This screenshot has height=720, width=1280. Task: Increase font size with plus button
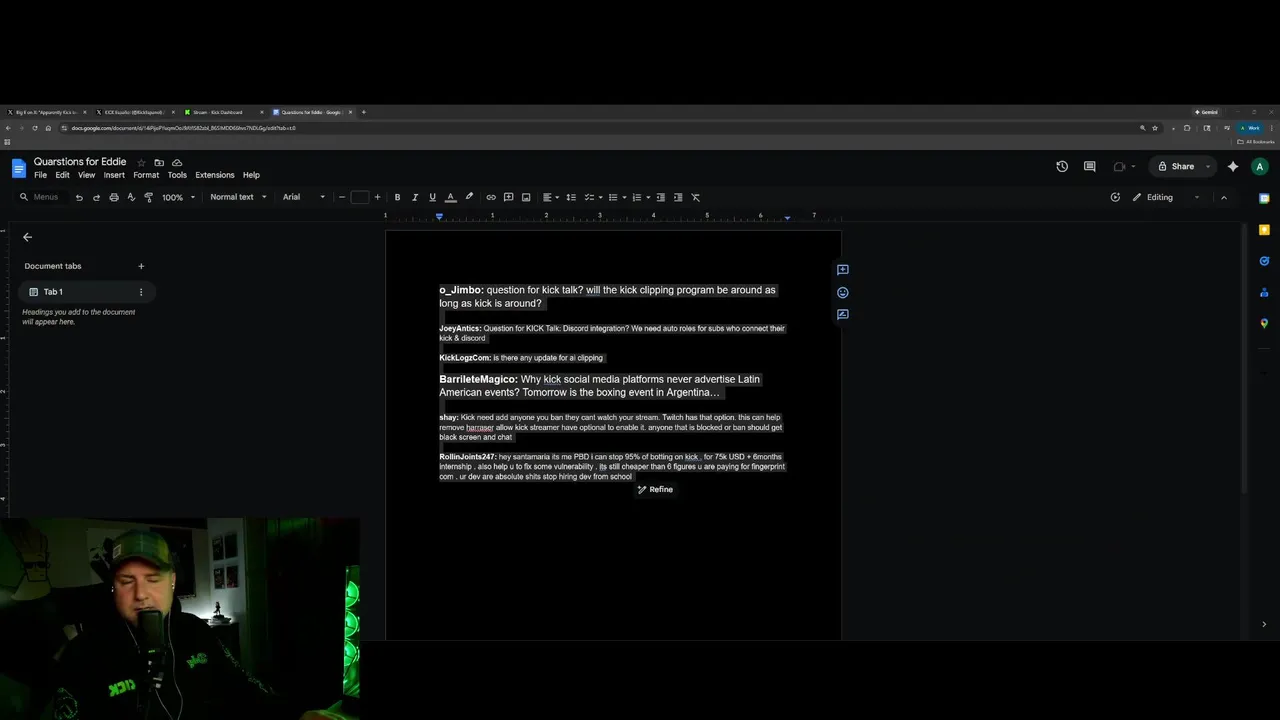coord(378,197)
